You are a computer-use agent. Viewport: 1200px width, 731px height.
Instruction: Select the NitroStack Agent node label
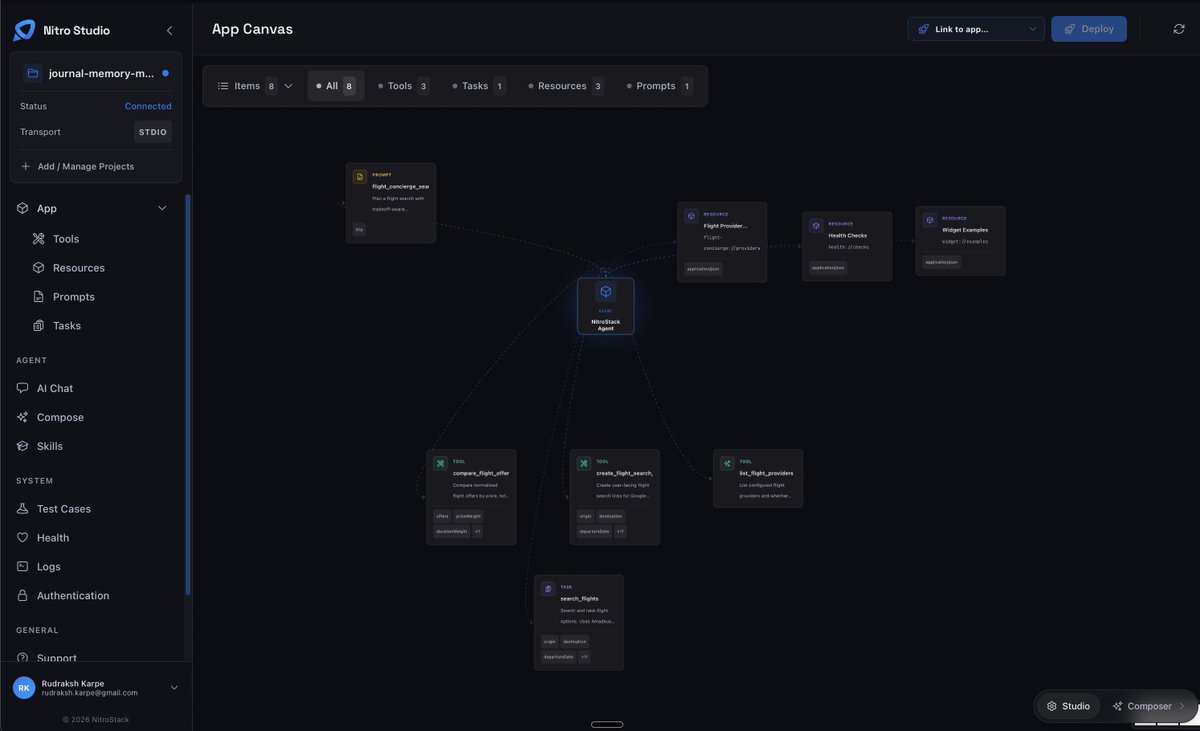(x=606, y=325)
